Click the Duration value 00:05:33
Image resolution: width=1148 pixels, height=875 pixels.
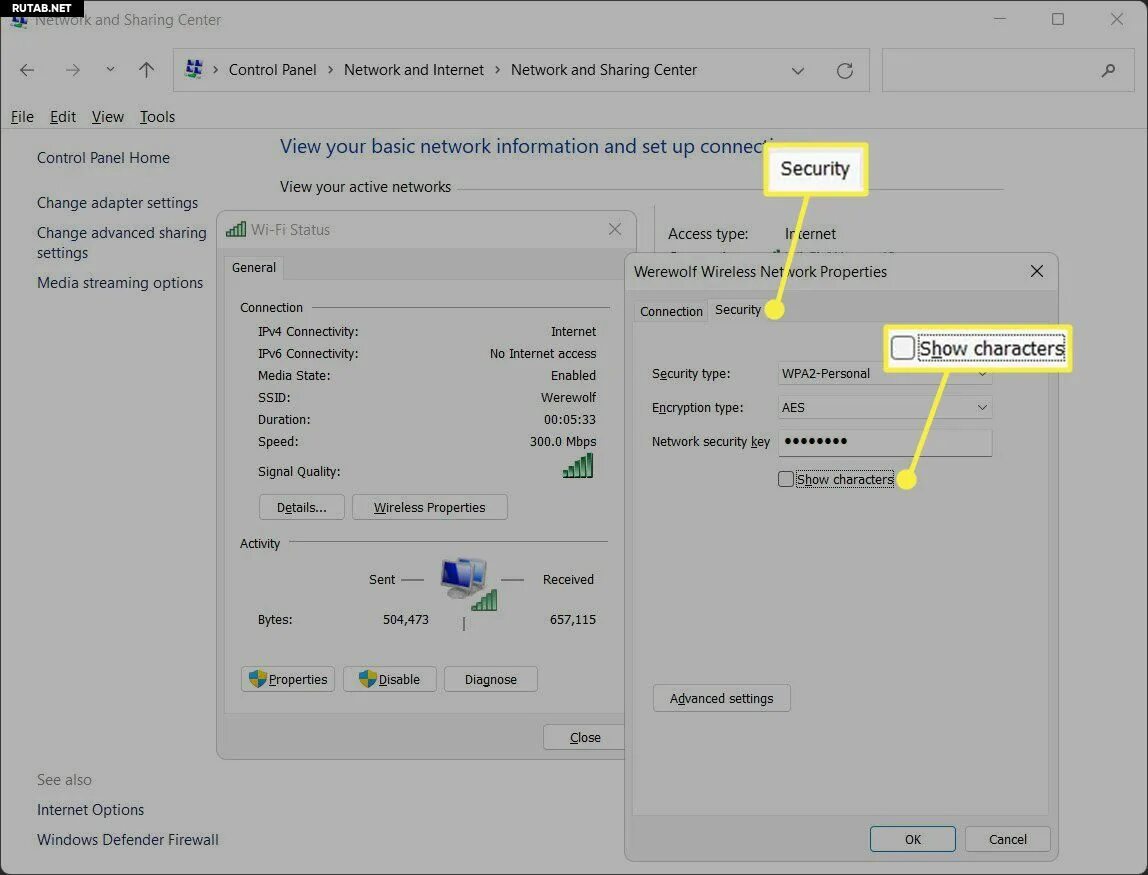570,420
